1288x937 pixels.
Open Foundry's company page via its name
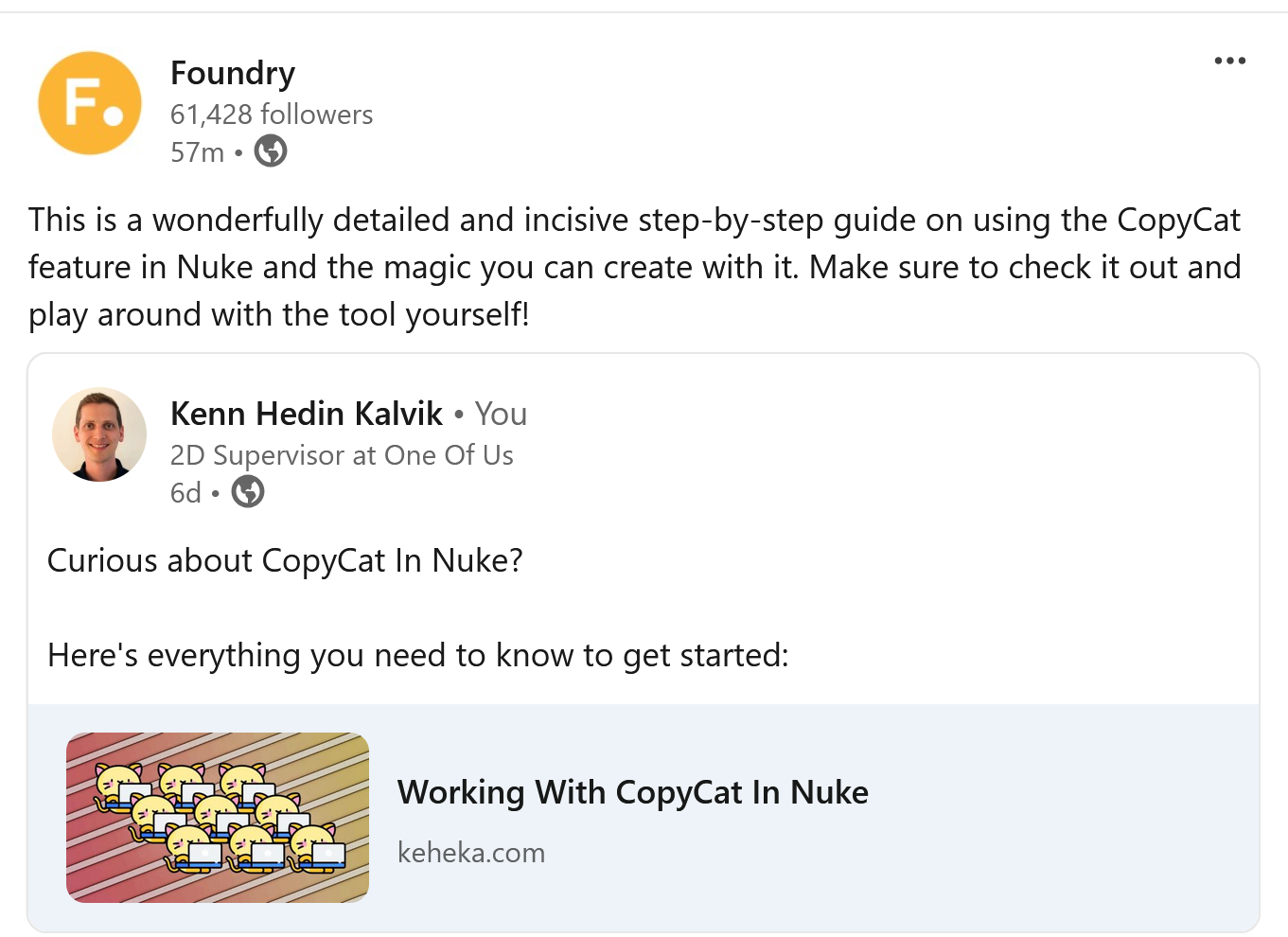(233, 73)
